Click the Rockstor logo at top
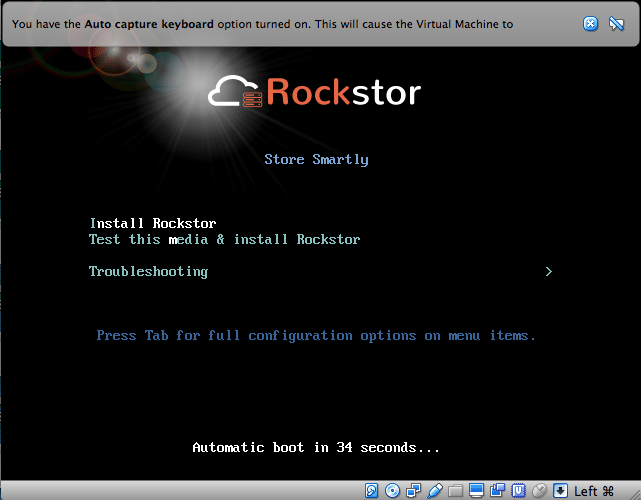Screen dimensions: 641x500 point(315,93)
